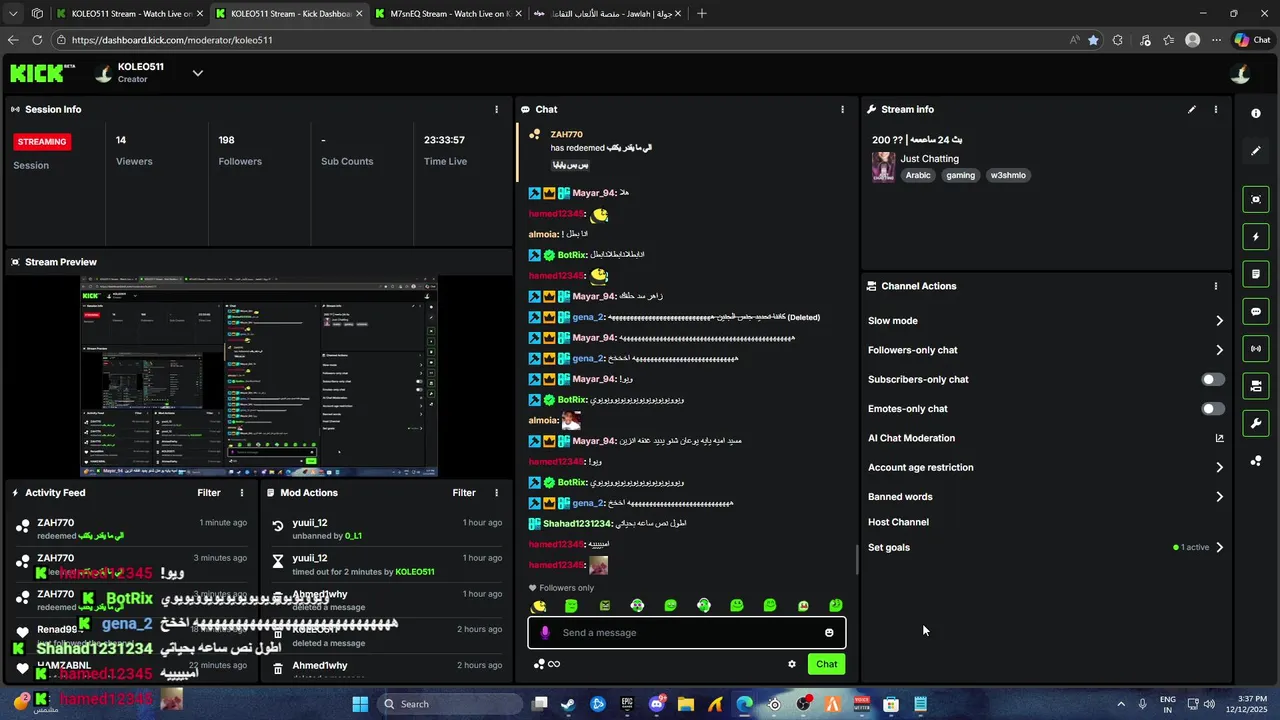The height and width of the screenshot is (720, 1280).
Task: Click the gaming tag
Action: [960, 175]
